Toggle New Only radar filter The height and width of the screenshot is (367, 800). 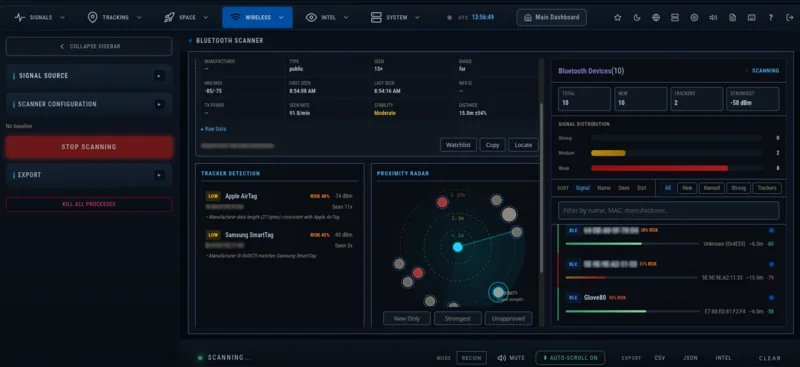pyautogui.click(x=407, y=319)
